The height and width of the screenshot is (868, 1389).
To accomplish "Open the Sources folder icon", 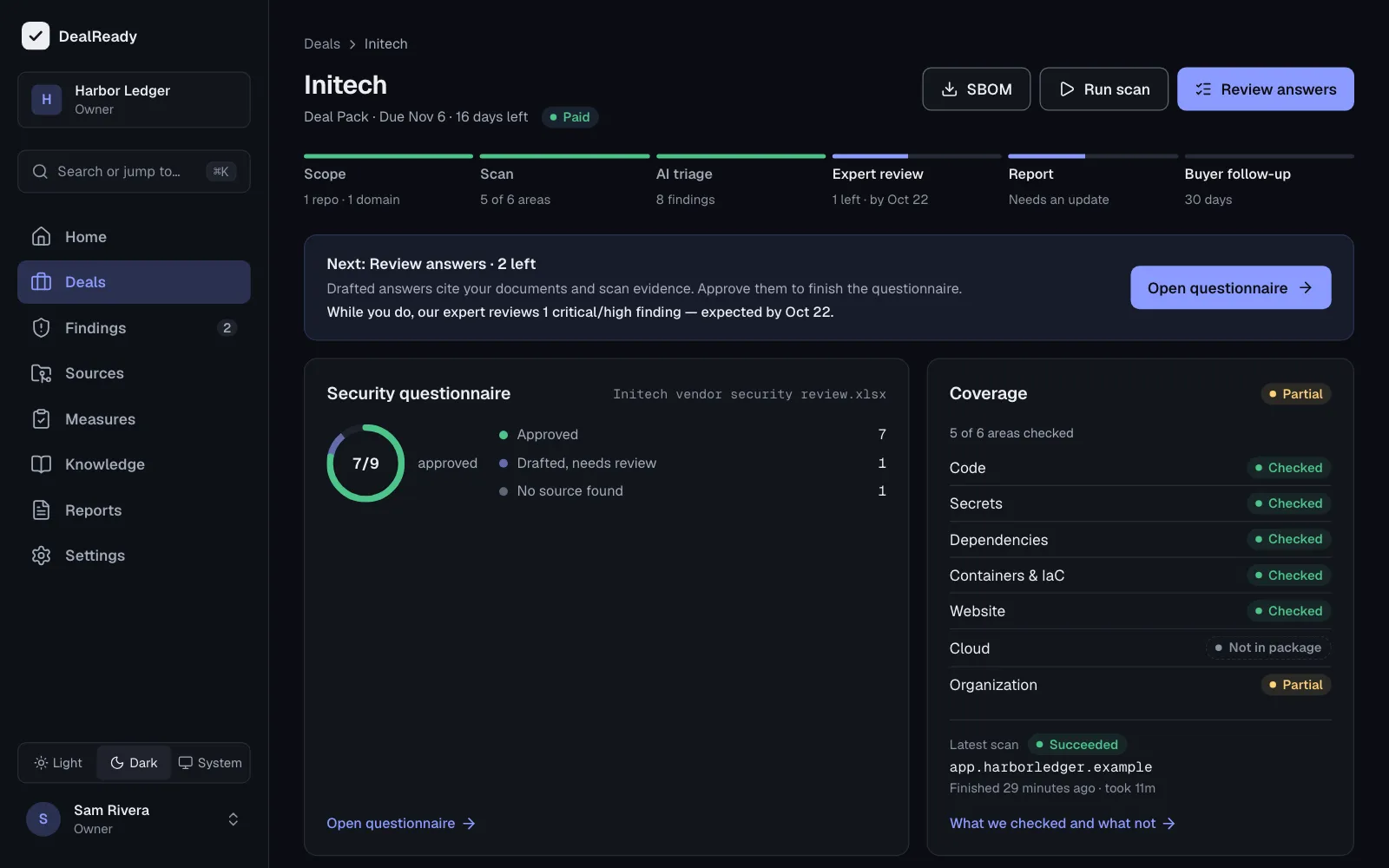I will 41,373.
